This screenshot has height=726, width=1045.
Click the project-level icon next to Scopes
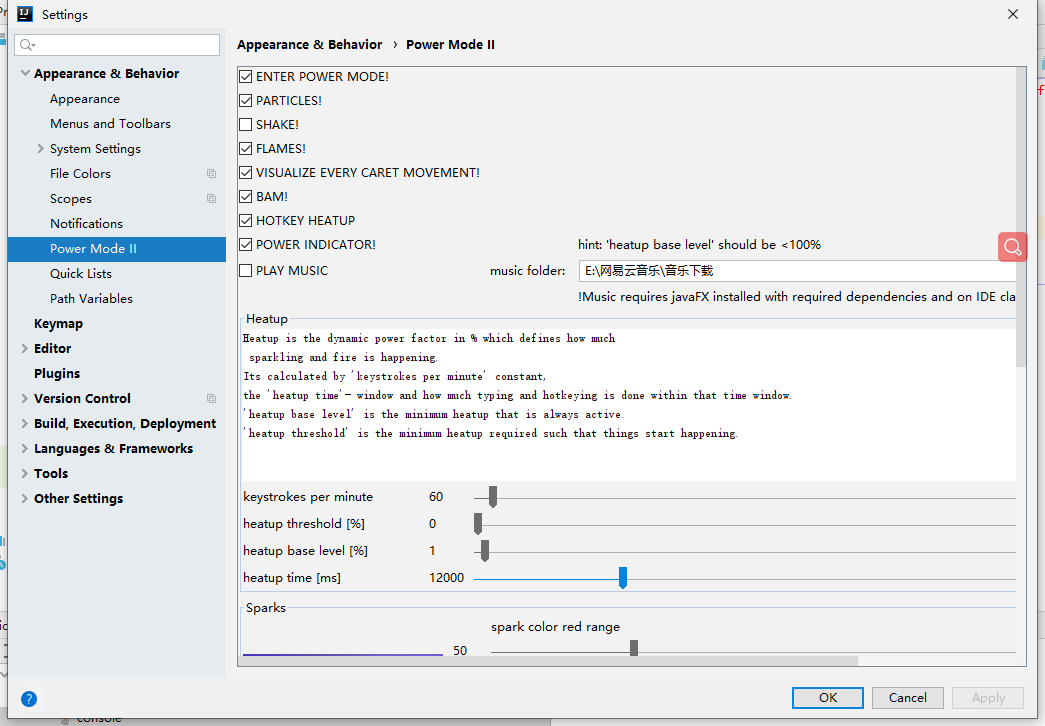tap(211, 198)
